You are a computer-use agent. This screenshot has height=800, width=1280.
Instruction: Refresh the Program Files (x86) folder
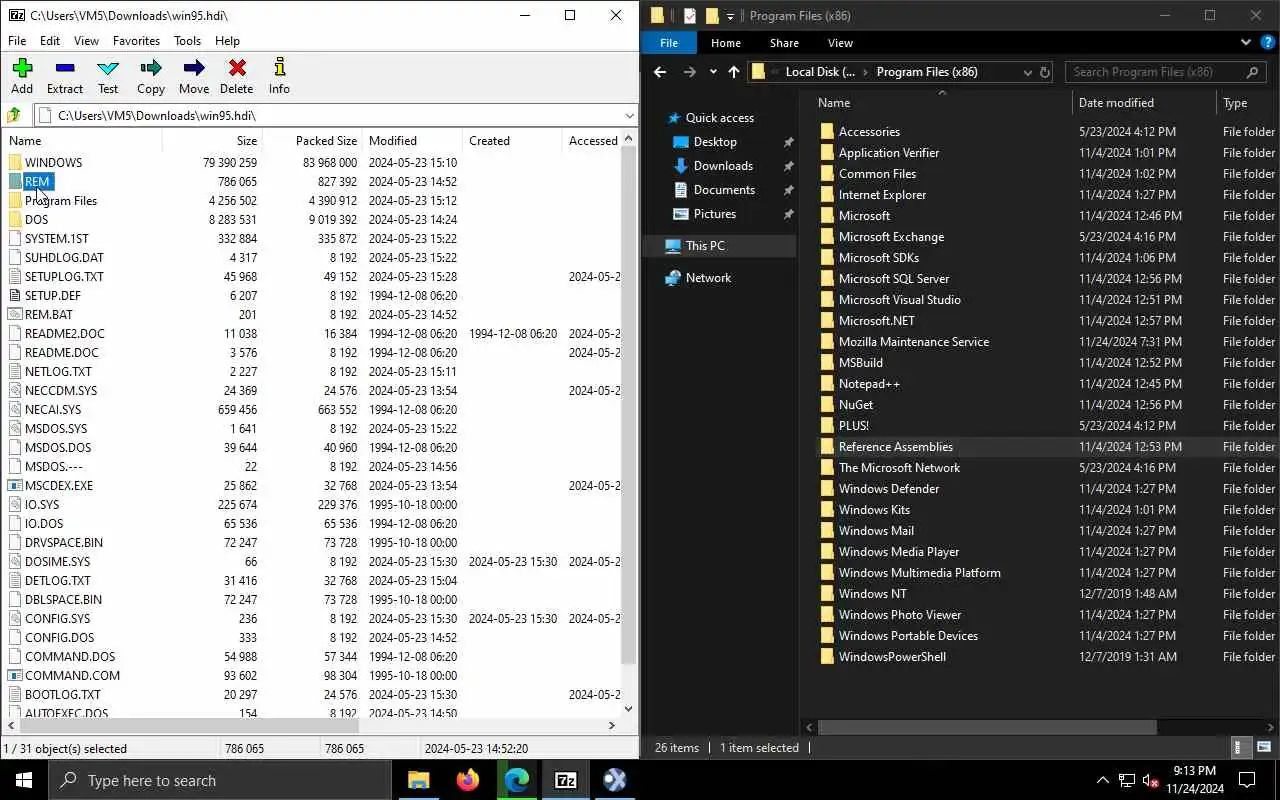pos(1045,72)
